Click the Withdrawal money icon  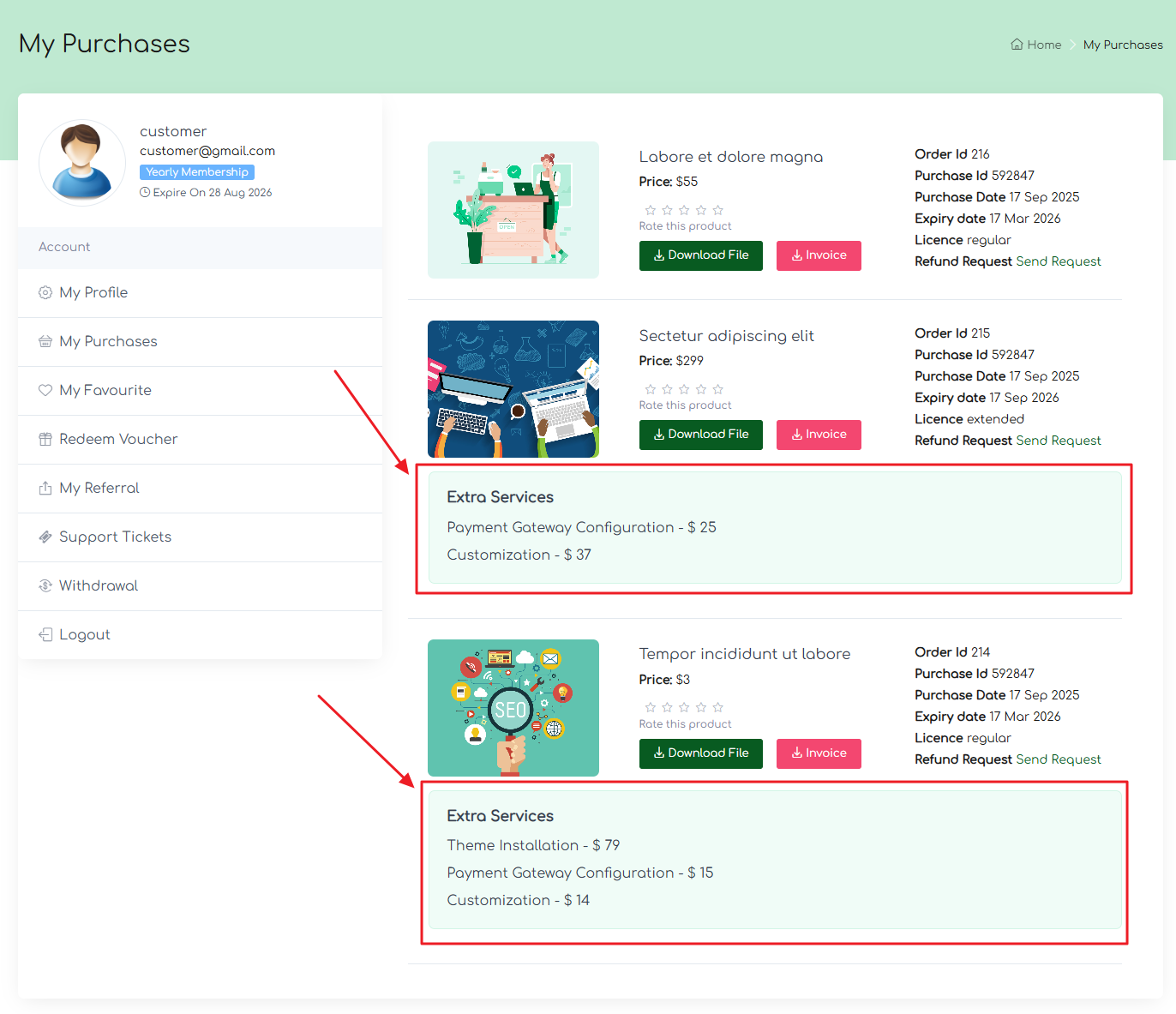45,586
